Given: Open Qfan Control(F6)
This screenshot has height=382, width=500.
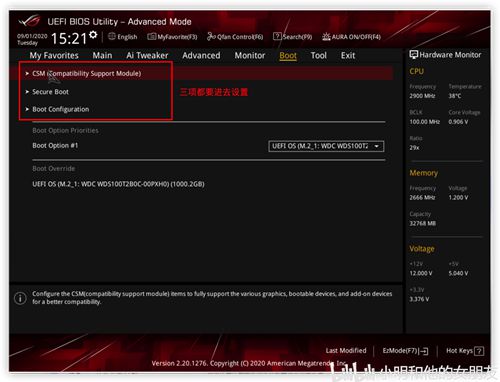Looking at the screenshot, I should (x=235, y=37).
